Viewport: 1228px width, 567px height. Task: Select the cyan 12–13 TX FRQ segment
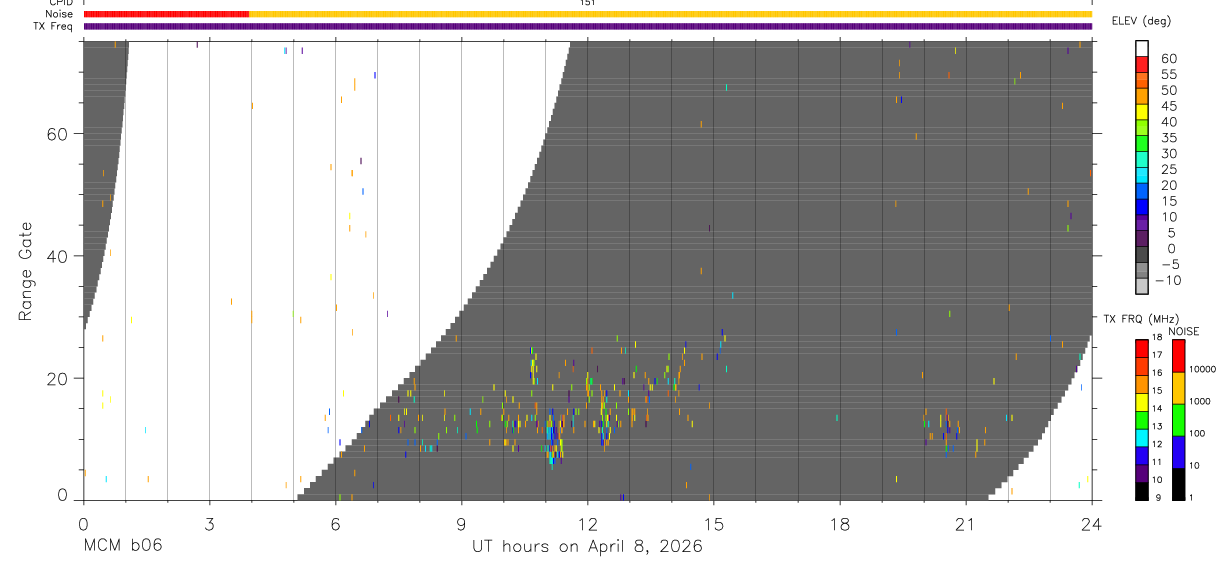(x=1142, y=436)
